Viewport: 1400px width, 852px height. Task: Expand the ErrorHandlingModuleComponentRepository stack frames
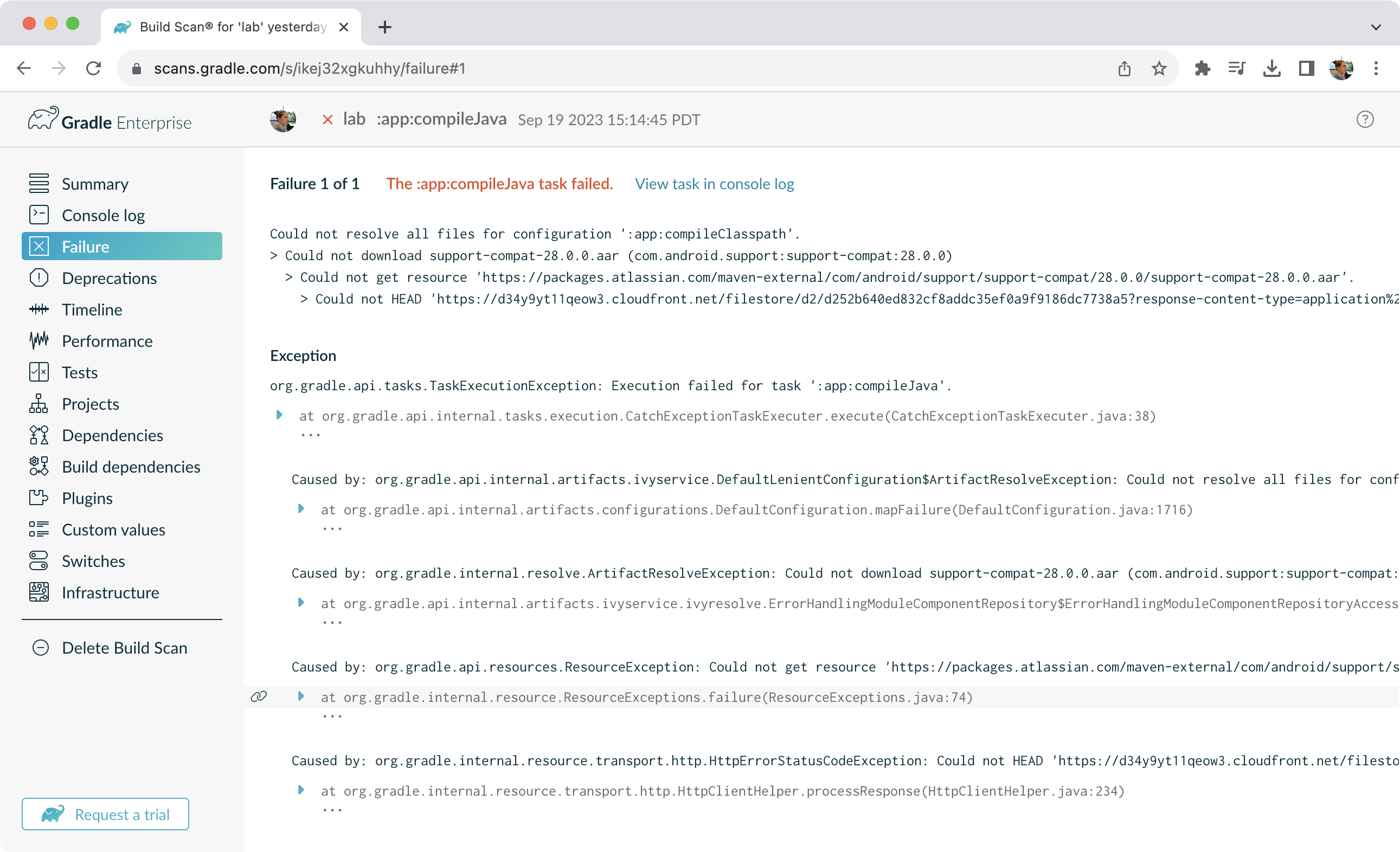click(300, 603)
